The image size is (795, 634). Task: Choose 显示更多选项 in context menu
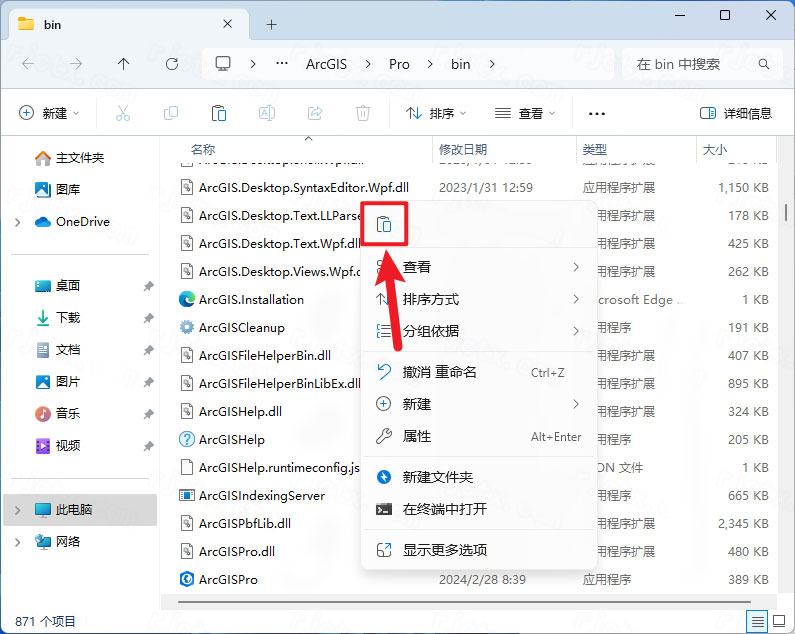point(478,550)
